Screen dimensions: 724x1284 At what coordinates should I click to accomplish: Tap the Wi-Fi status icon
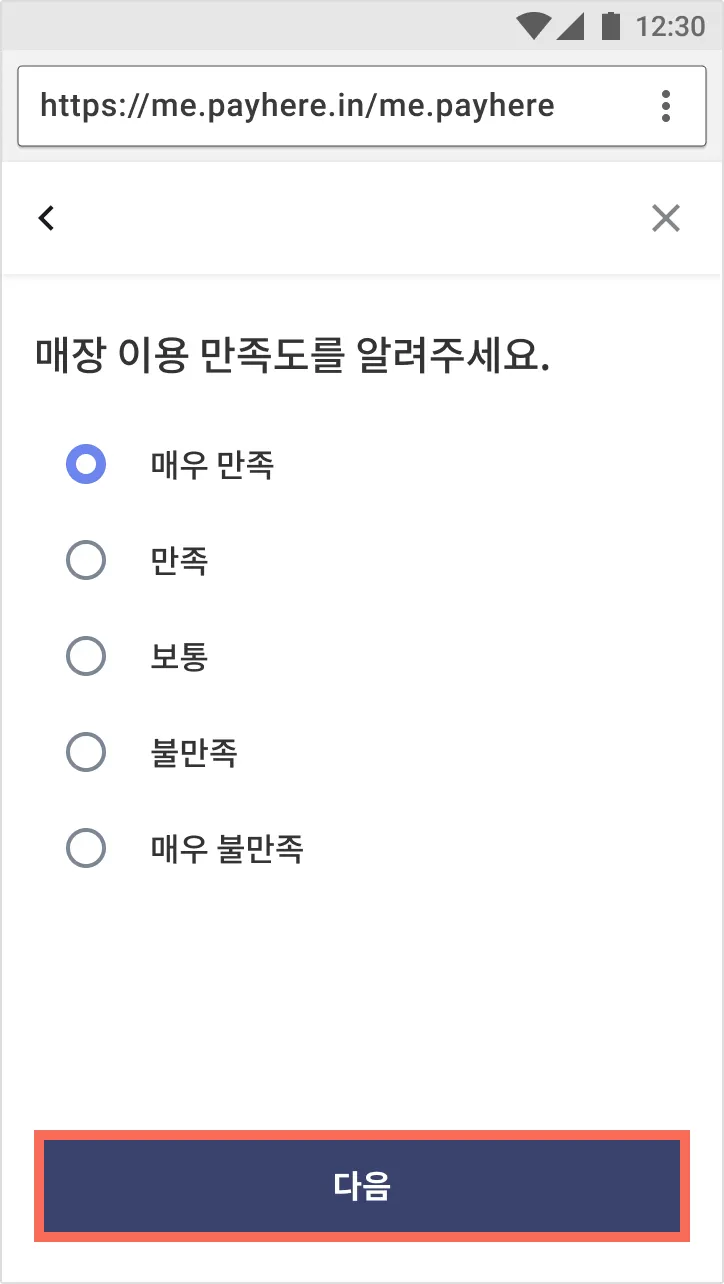coord(534,27)
